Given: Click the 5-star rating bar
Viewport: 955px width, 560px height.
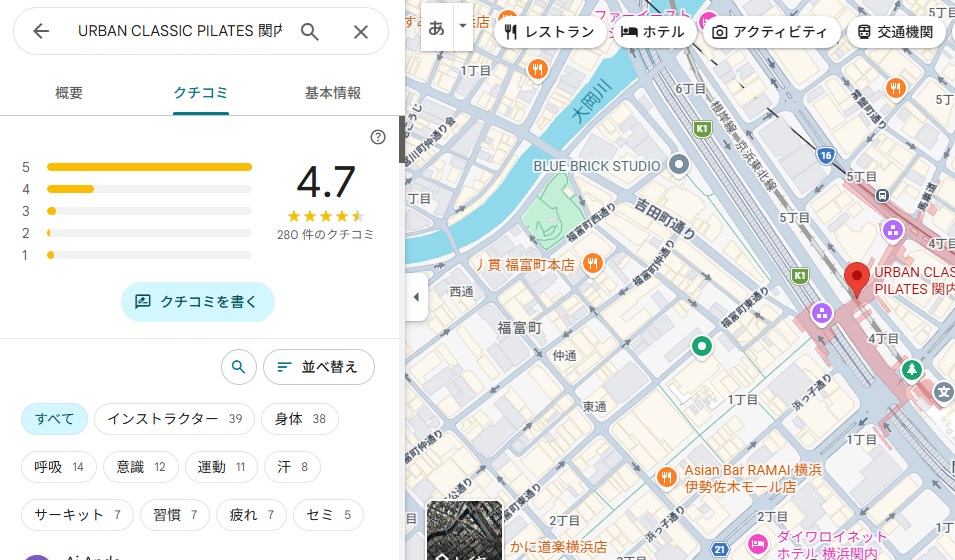Looking at the screenshot, I should point(149,167).
